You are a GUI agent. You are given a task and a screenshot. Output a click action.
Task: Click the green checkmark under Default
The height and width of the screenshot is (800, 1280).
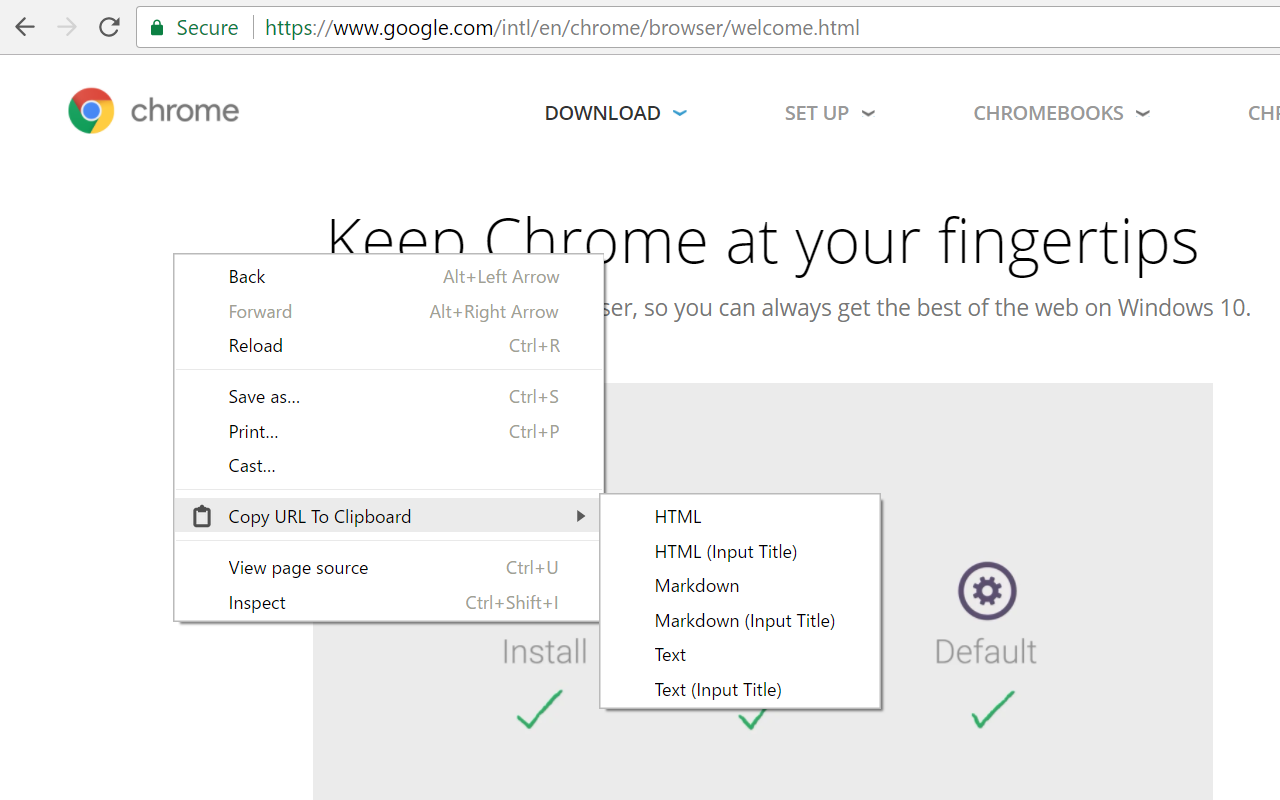[992, 708]
